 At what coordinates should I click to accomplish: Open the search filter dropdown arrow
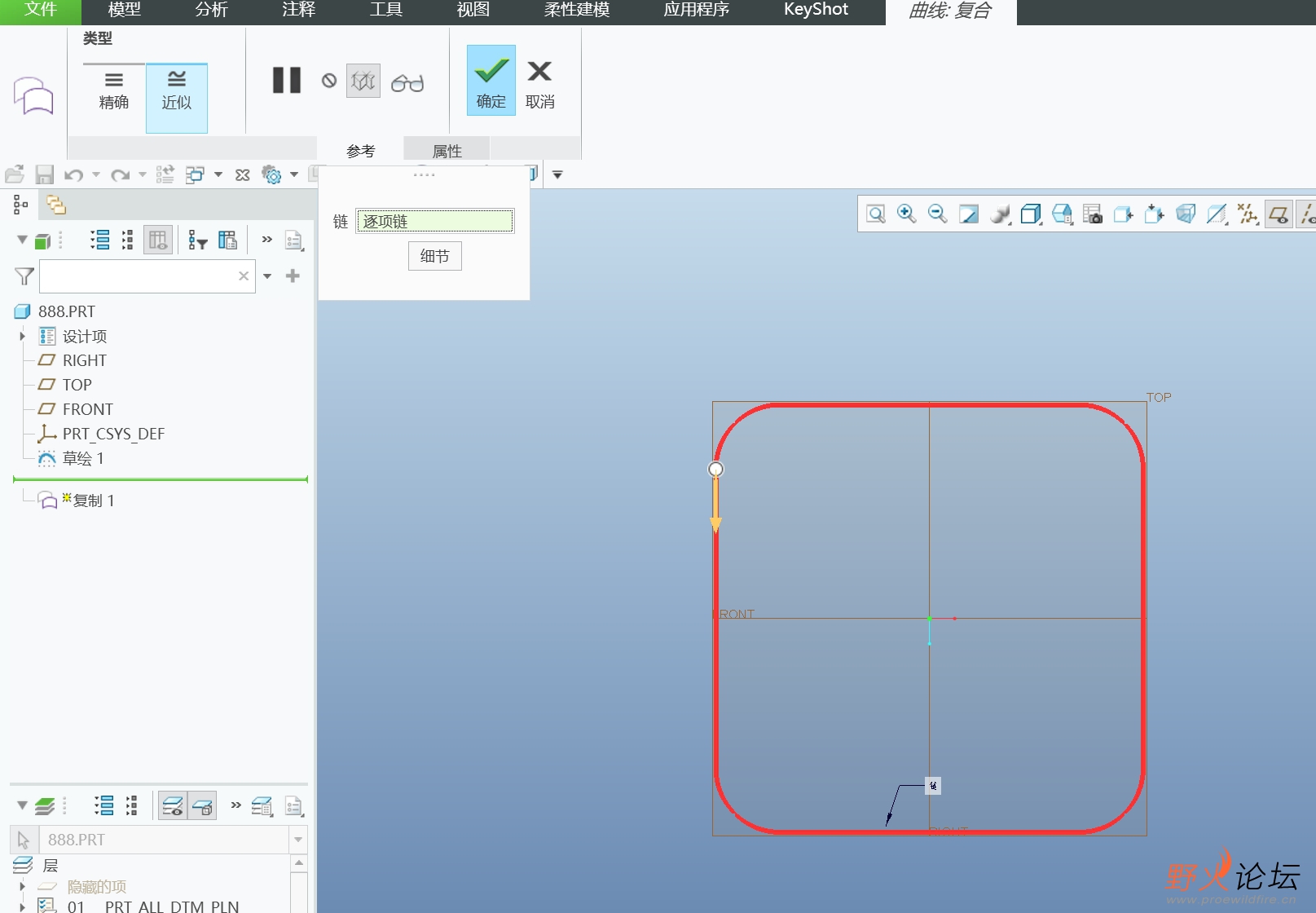pyautogui.click(x=267, y=276)
